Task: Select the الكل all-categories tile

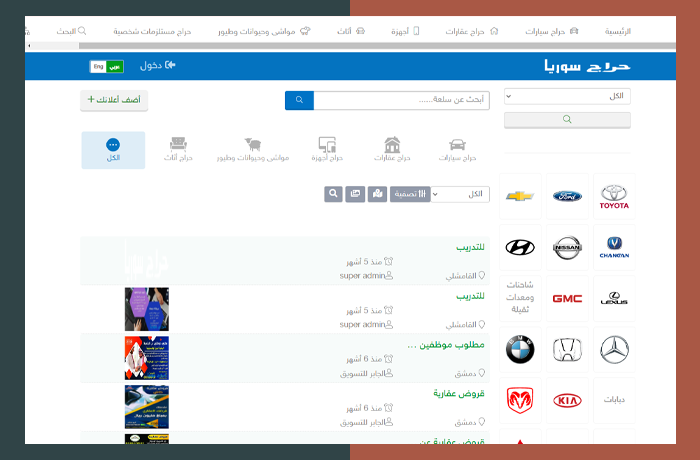Action: tap(113, 150)
